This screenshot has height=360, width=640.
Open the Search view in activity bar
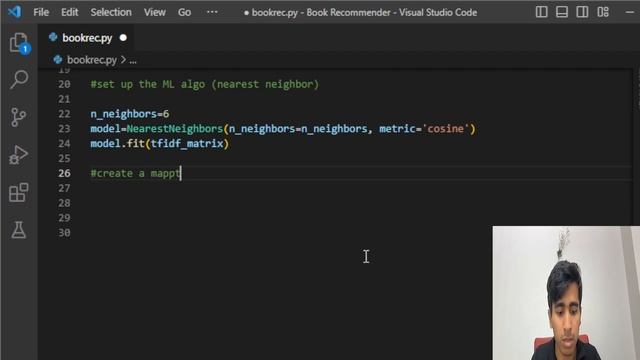pyautogui.click(x=19, y=79)
